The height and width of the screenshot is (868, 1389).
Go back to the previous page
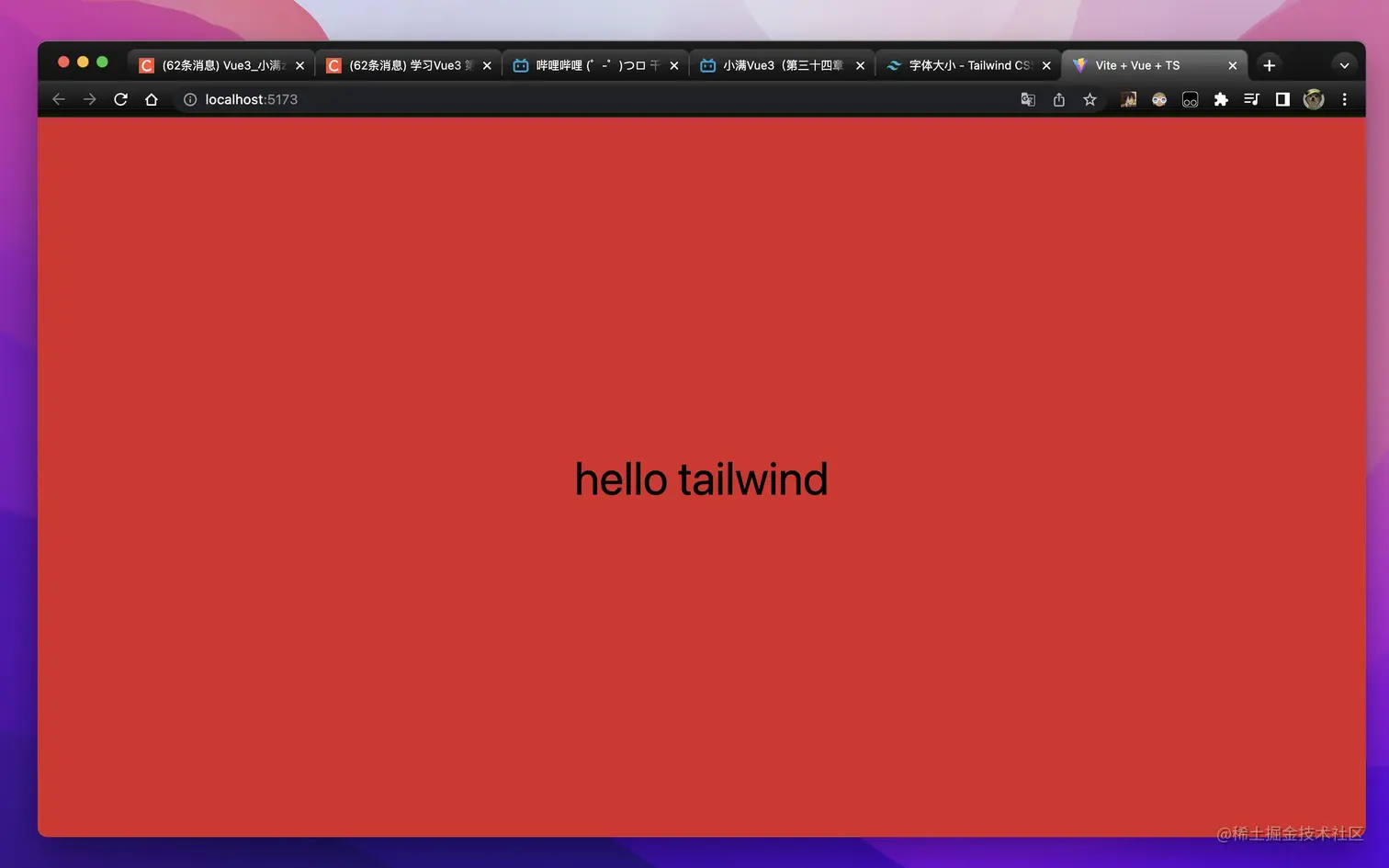click(x=59, y=99)
